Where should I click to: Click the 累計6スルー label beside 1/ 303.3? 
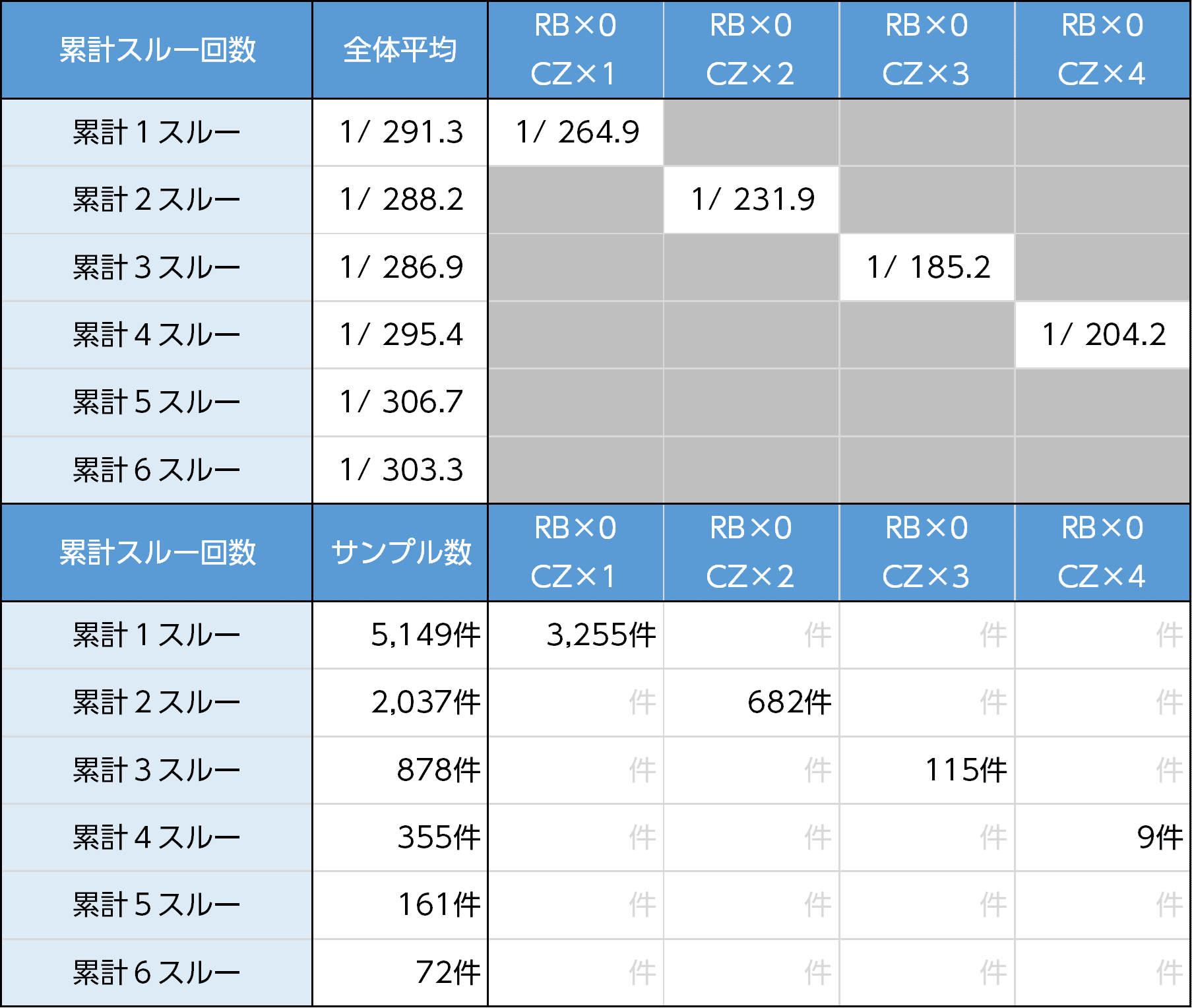coord(157,470)
